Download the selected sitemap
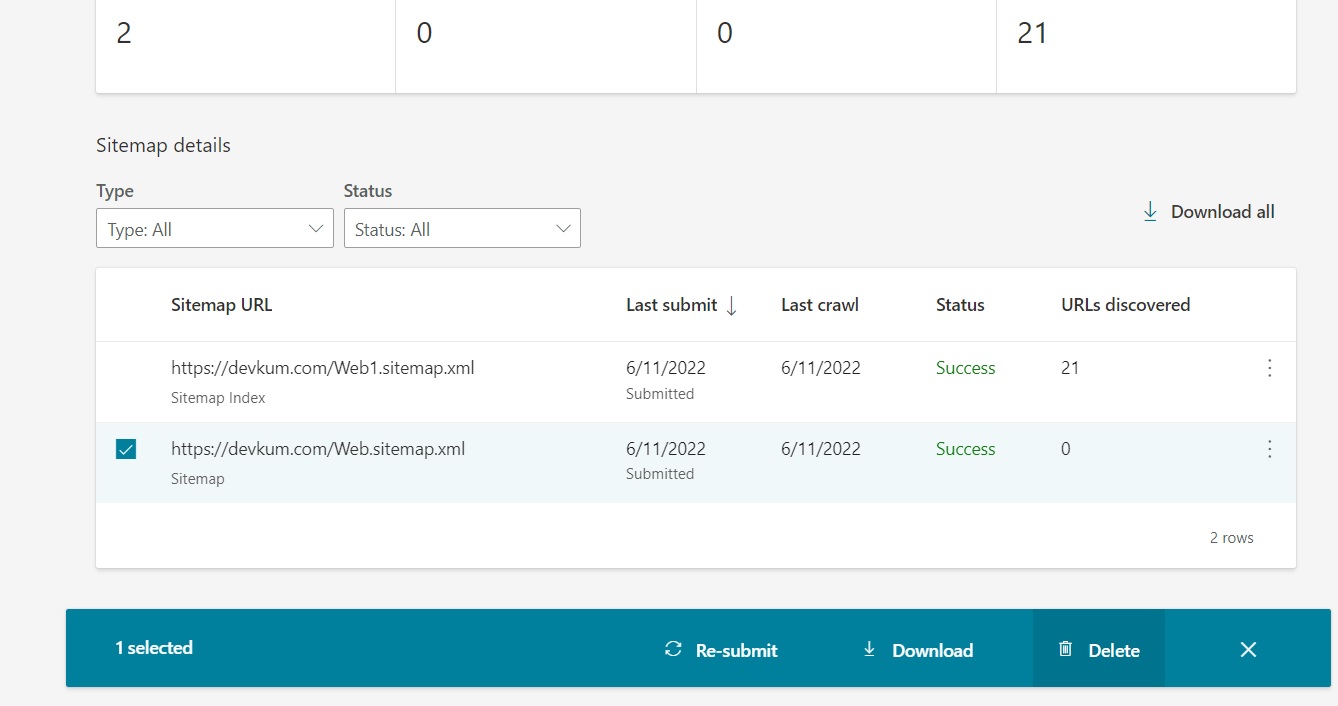This screenshot has width=1338, height=706. click(917, 650)
